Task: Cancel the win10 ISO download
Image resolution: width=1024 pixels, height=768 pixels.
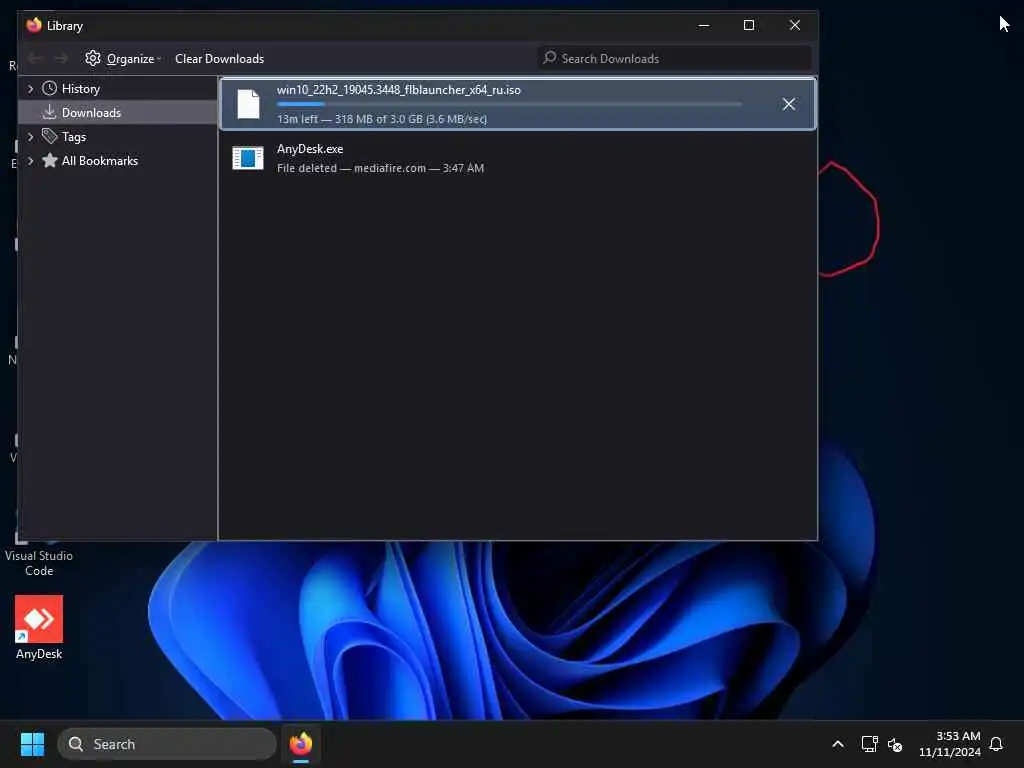Action: tap(788, 104)
